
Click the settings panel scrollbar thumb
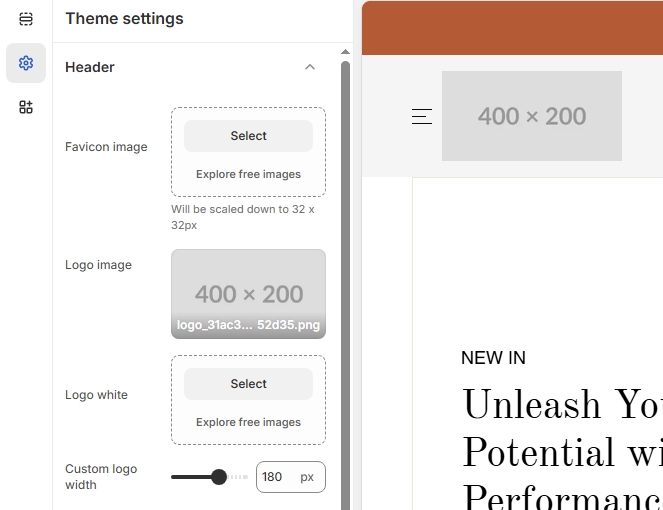click(x=345, y=280)
